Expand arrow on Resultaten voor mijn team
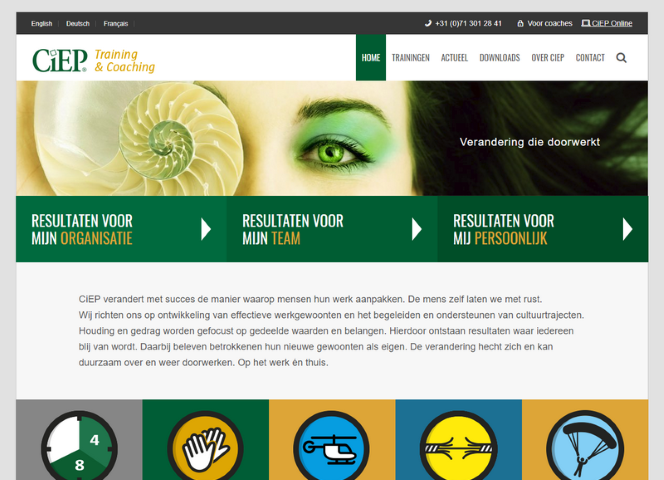 pyautogui.click(x=417, y=229)
